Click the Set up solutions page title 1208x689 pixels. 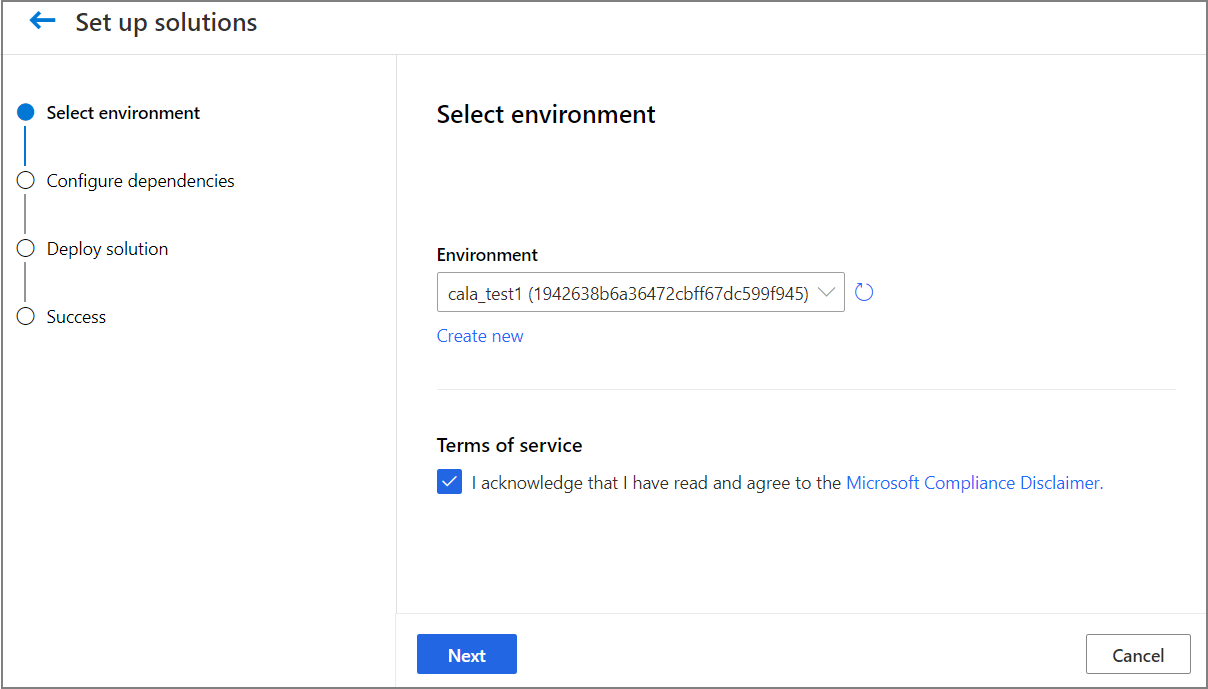pos(166,22)
